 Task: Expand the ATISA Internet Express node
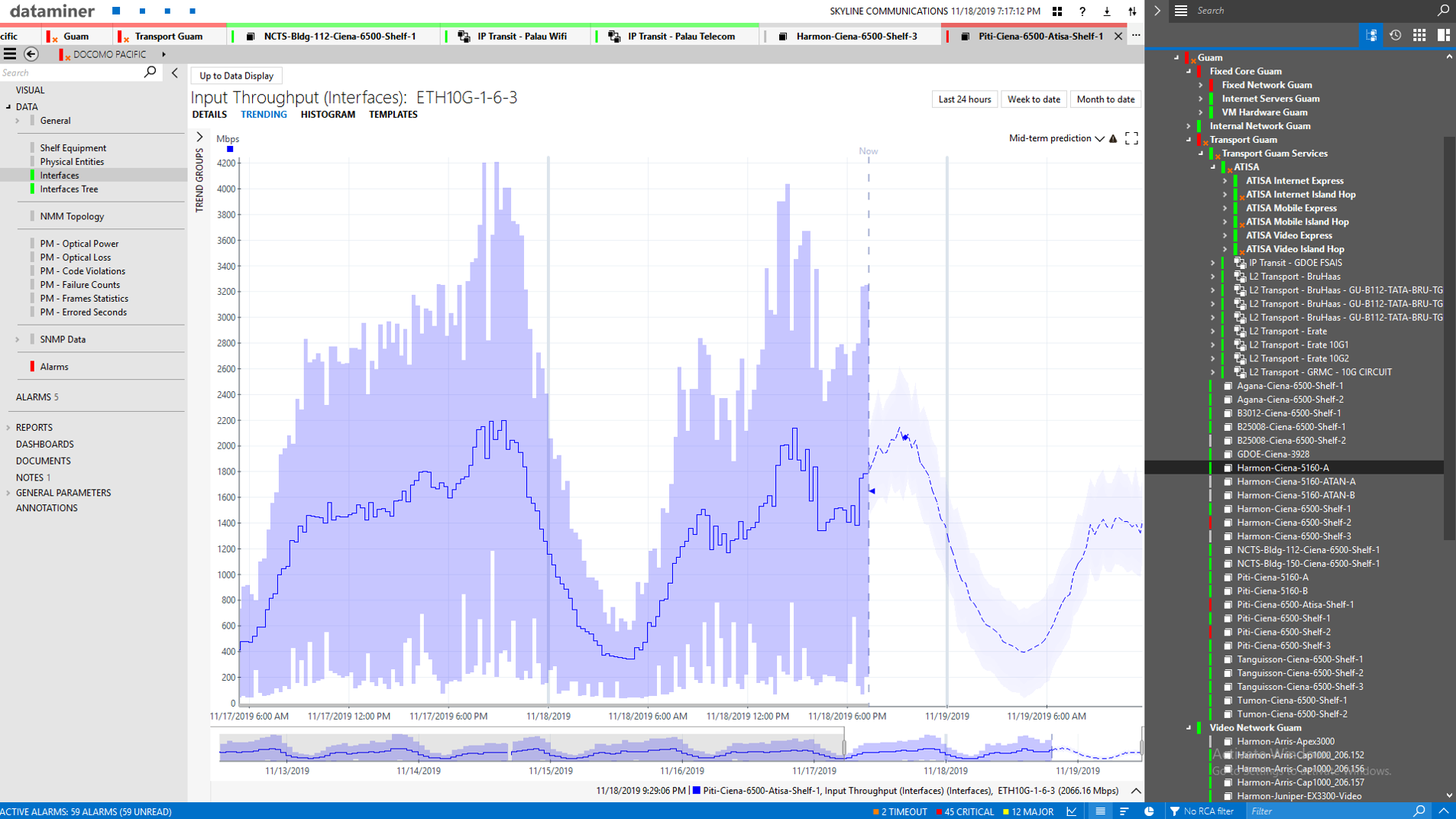[1225, 181]
